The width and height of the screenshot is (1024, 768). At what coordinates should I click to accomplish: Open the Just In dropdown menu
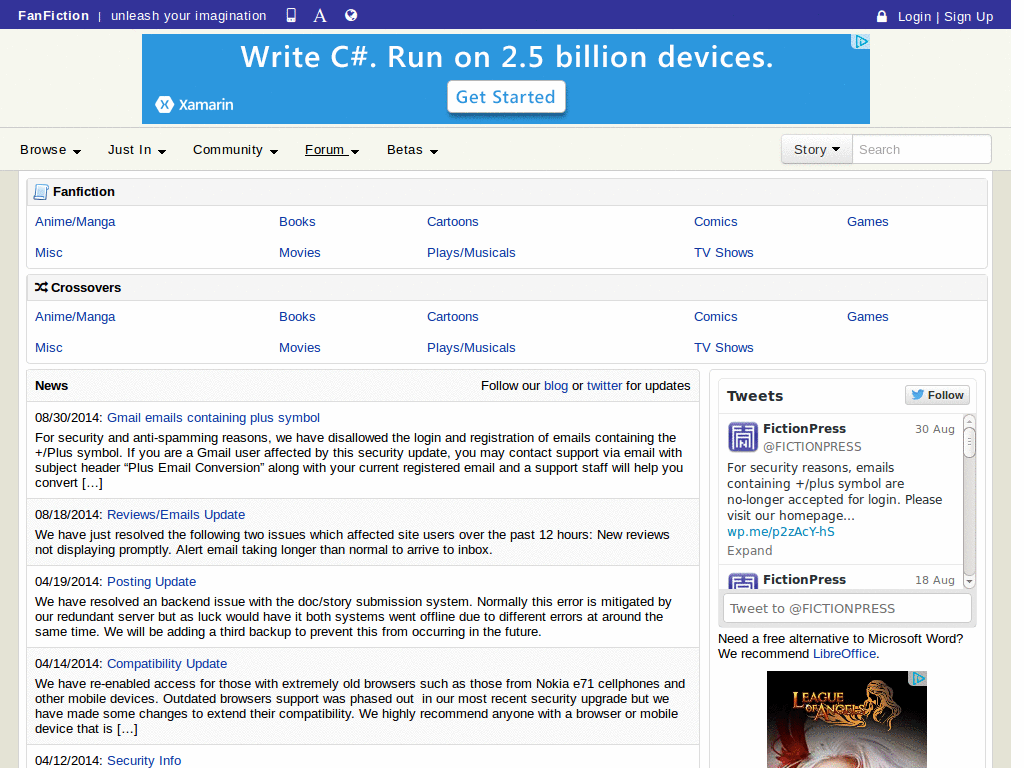click(136, 150)
